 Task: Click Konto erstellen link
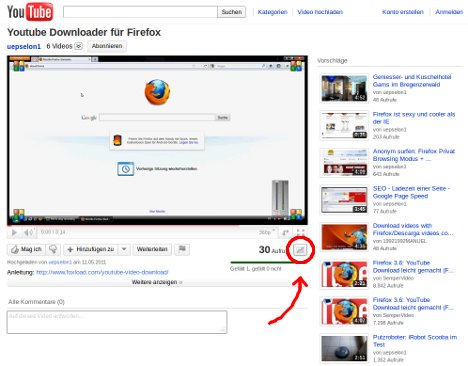click(x=403, y=12)
